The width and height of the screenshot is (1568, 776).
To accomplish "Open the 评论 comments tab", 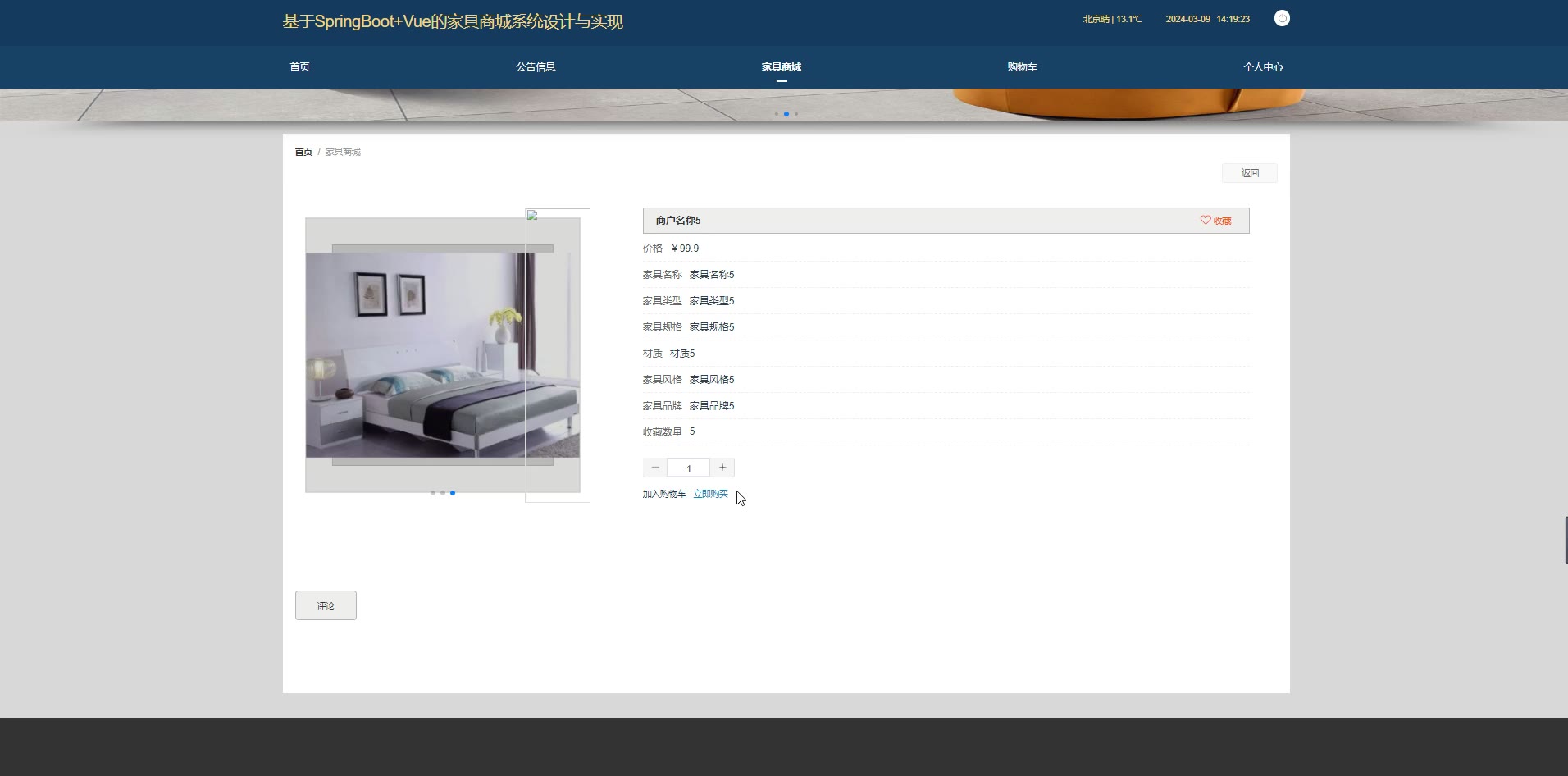I will (x=326, y=605).
